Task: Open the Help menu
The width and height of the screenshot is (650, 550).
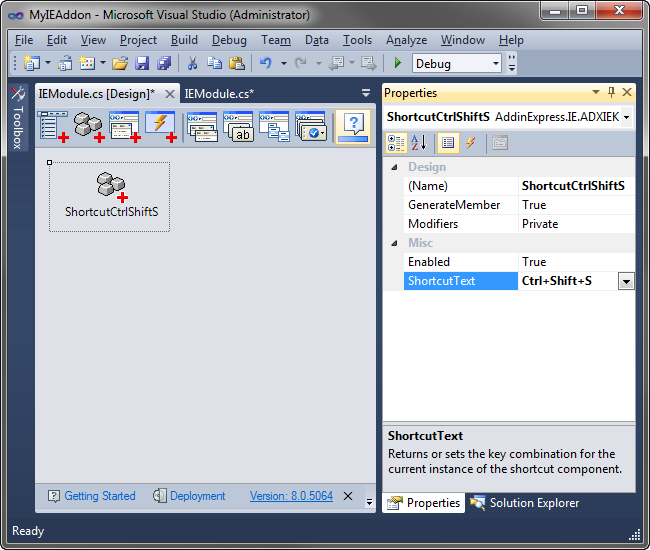Action: (x=512, y=40)
